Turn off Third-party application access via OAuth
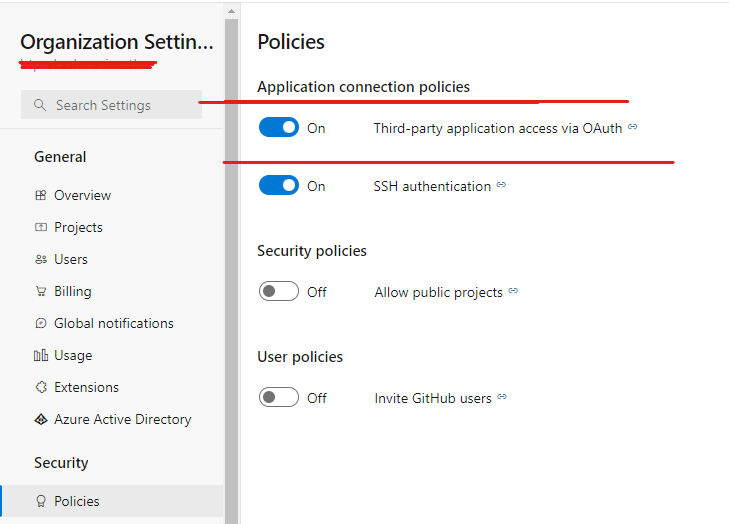Screen dimensions: 729x524 tap(279, 127)
